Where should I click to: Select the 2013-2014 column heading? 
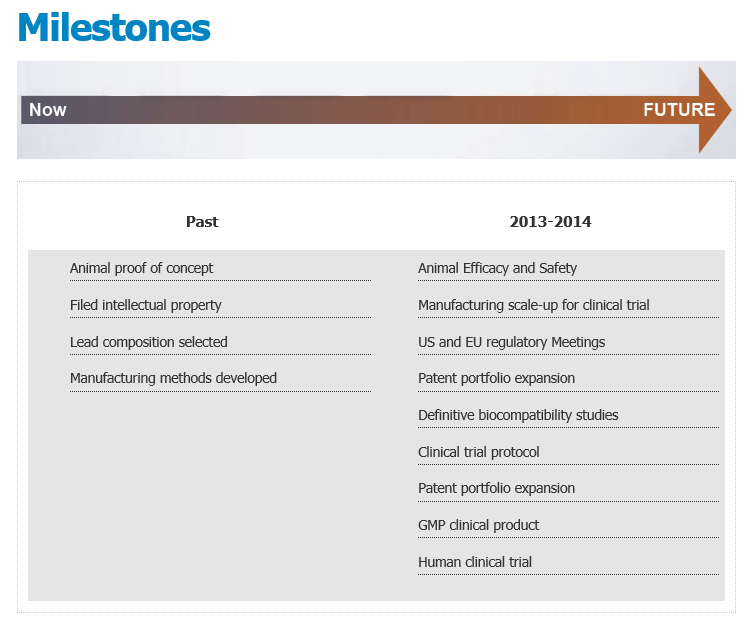(x=550, y=222)
